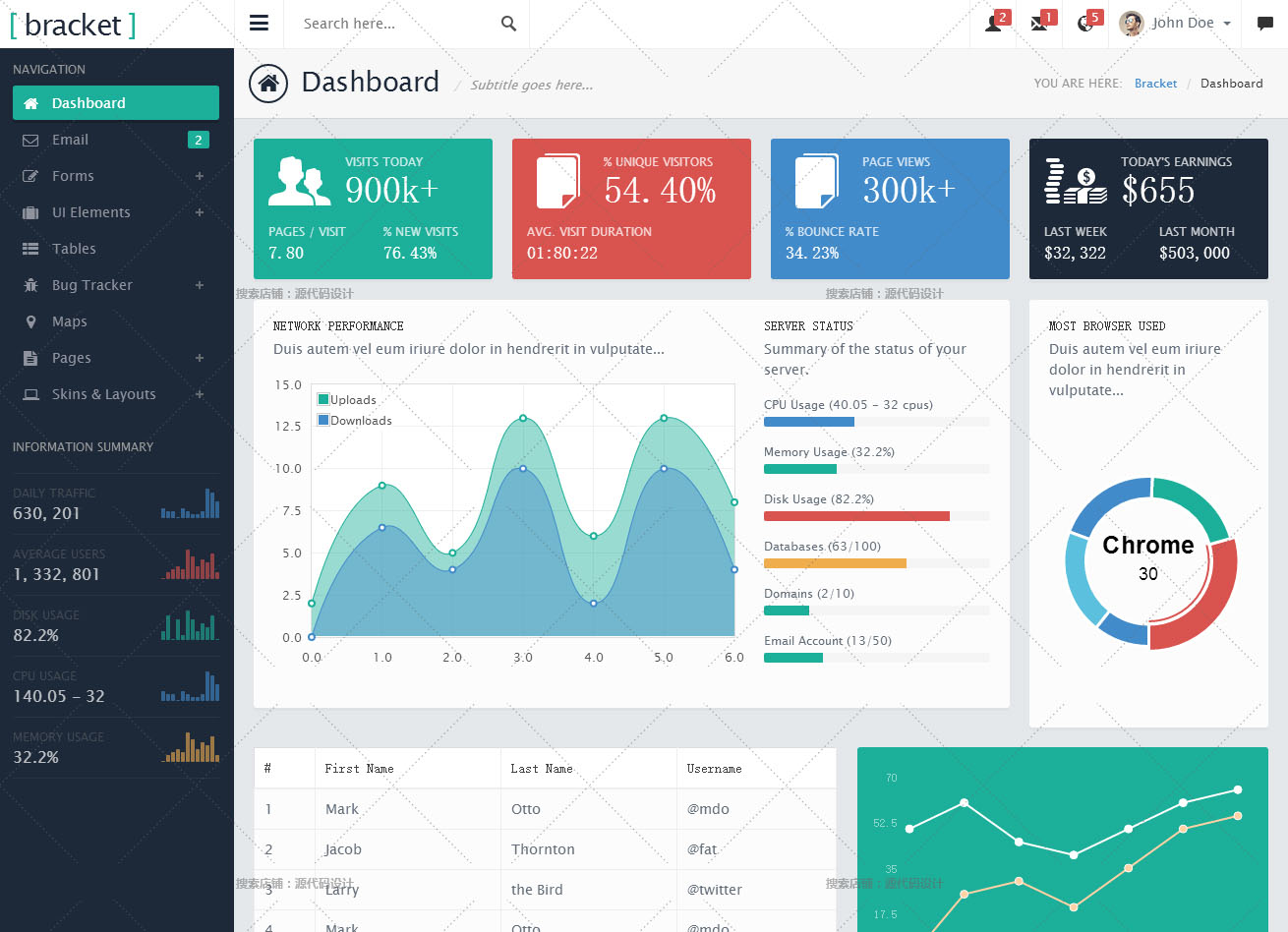1288x932 pixels.
Task: Click the bracket logo at top left
Action: 73,25
